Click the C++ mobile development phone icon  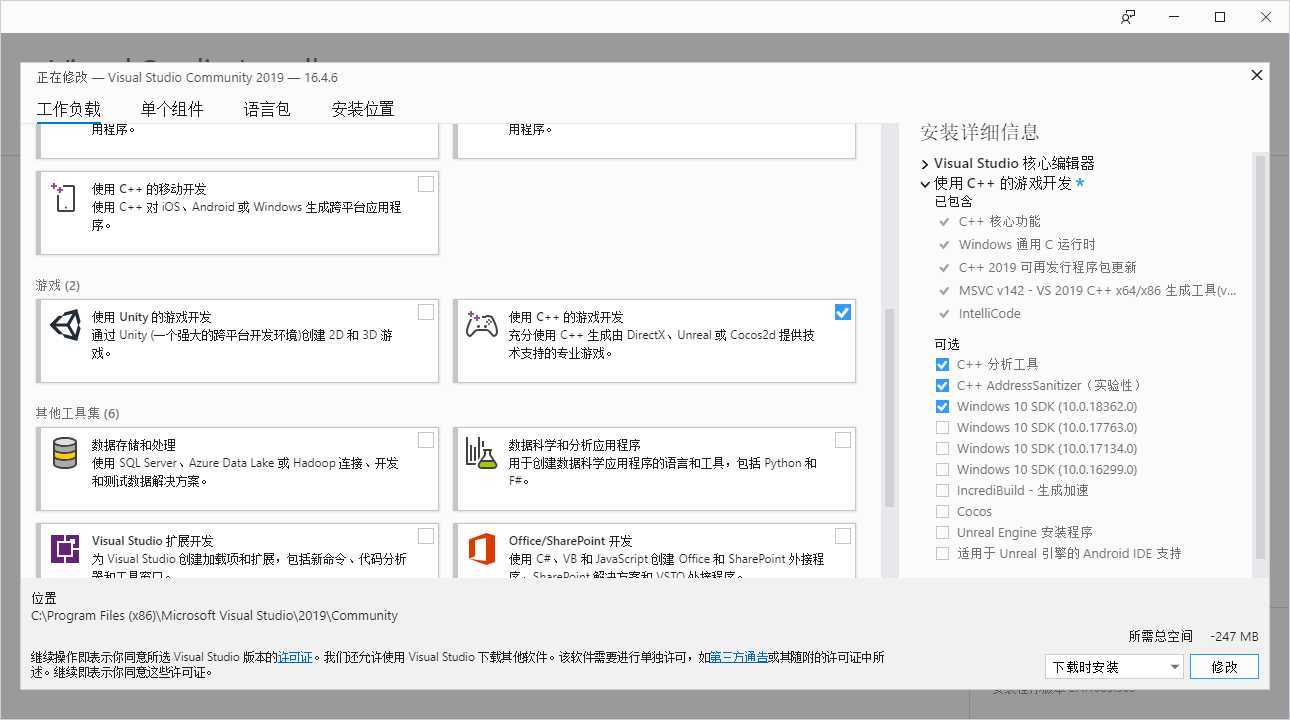pyautogui.click(x=64, y=197)
